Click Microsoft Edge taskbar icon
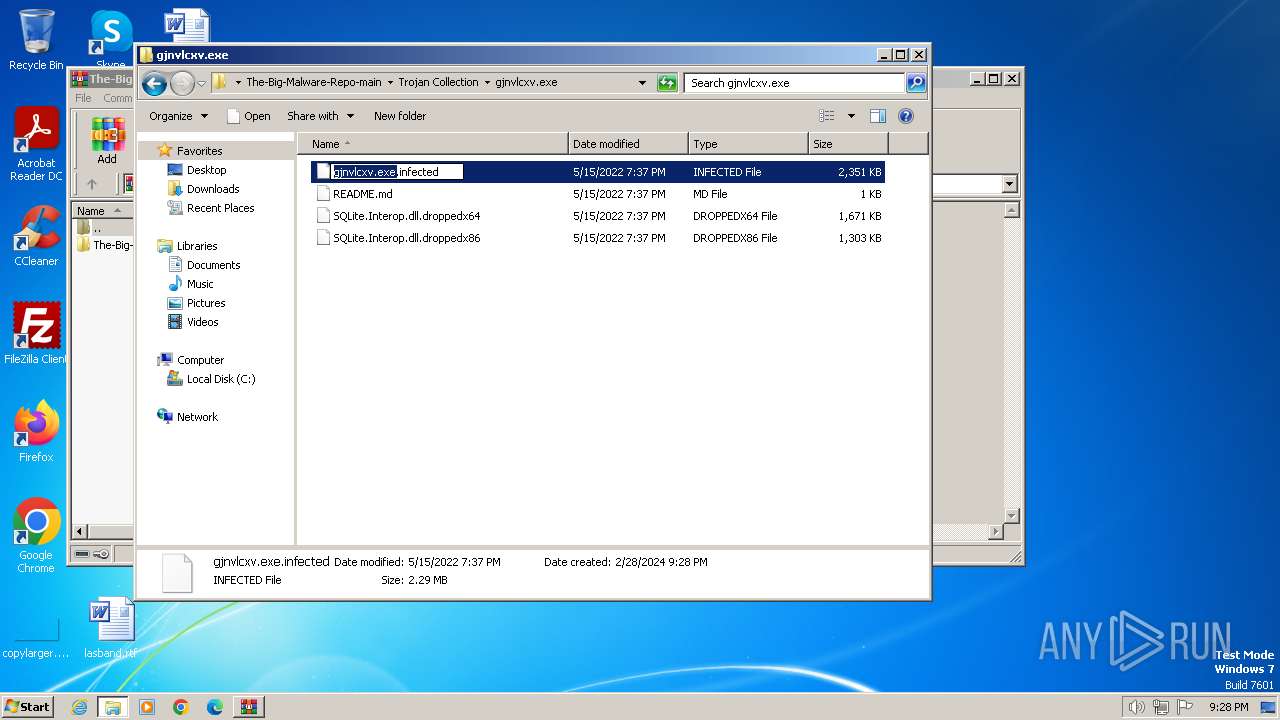The width and height of the screenshot is (1280, 720). pyautogui.click(x=214, y=707)
